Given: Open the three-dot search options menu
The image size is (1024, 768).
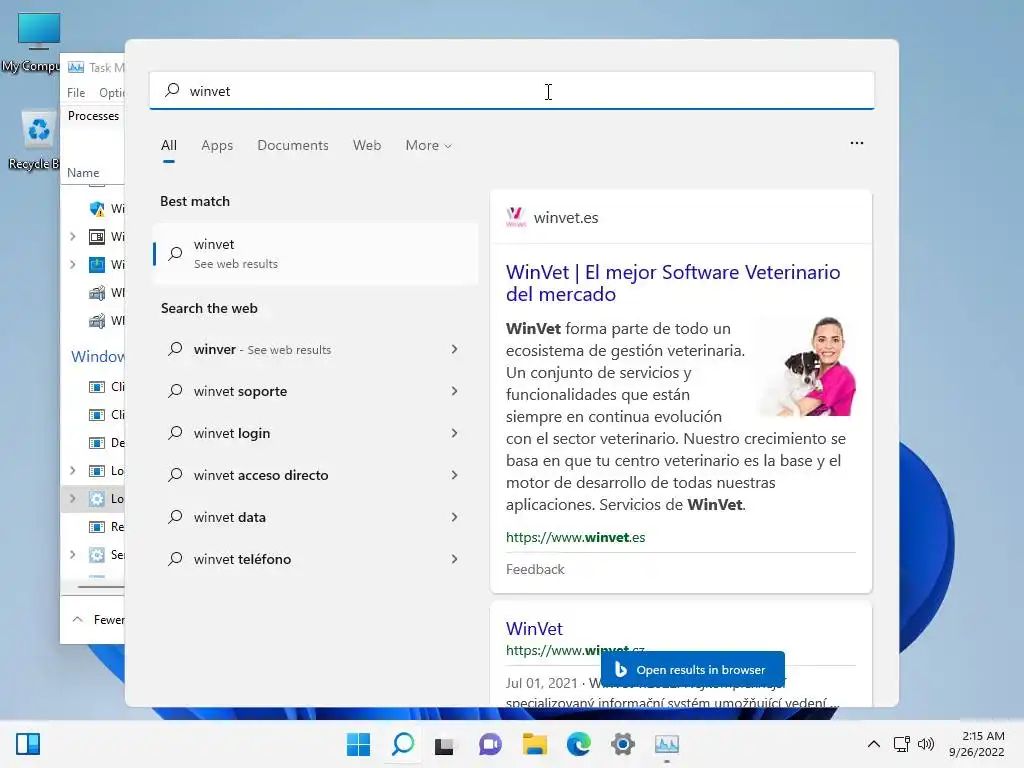Looking at the screenshot, I should (857, 143).
